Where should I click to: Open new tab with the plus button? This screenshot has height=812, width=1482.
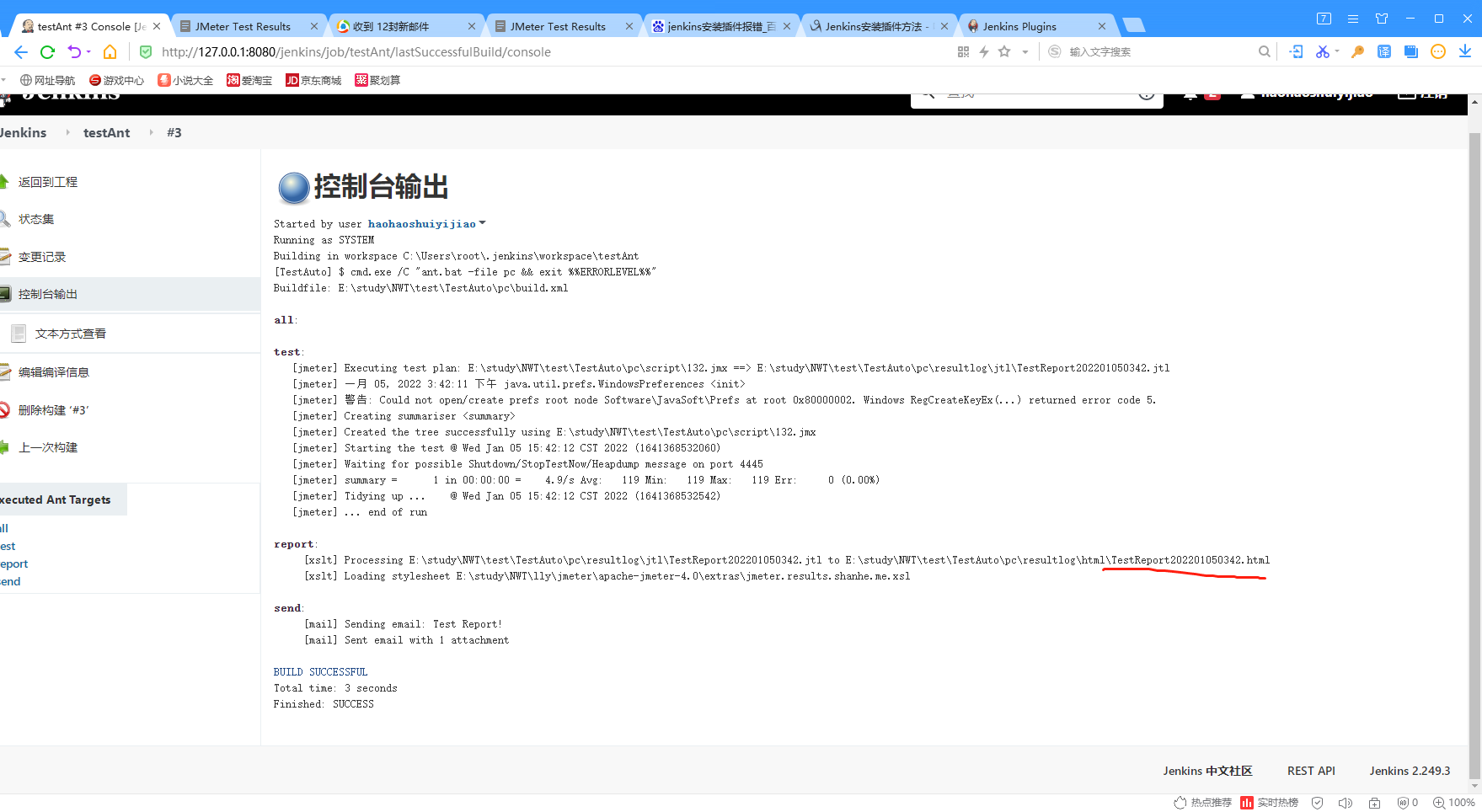[x=1134, y=25]
